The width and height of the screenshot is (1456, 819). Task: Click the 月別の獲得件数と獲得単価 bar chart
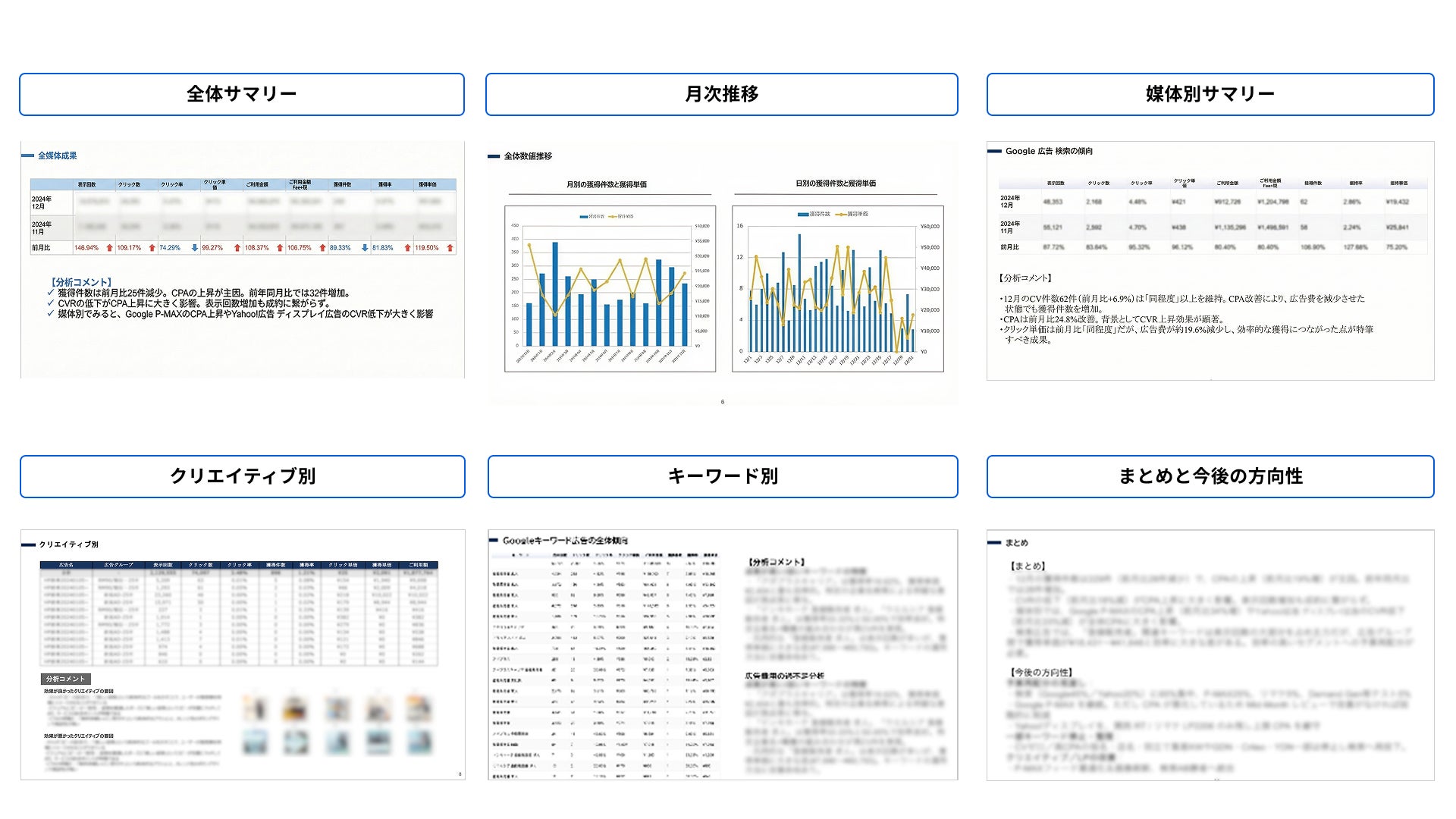[610, 288]
